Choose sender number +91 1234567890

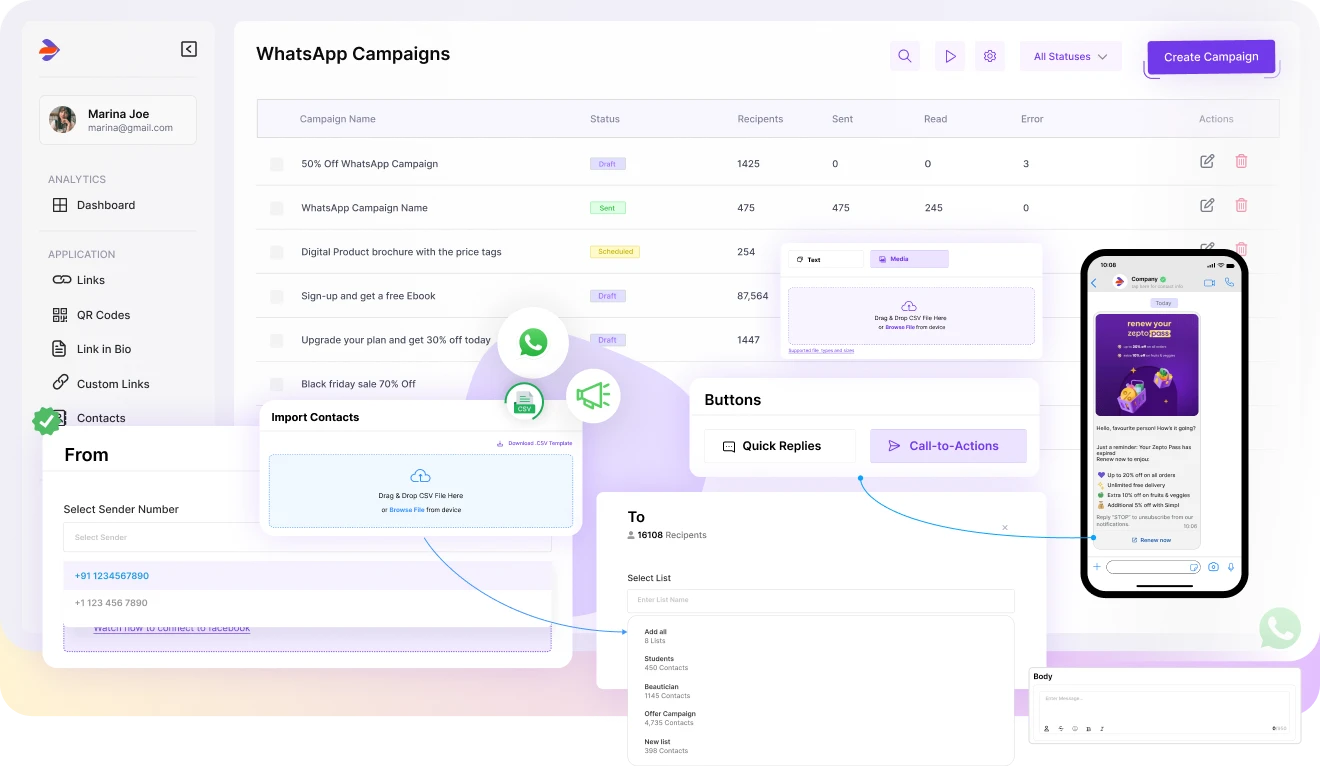(x=307, y=576)
